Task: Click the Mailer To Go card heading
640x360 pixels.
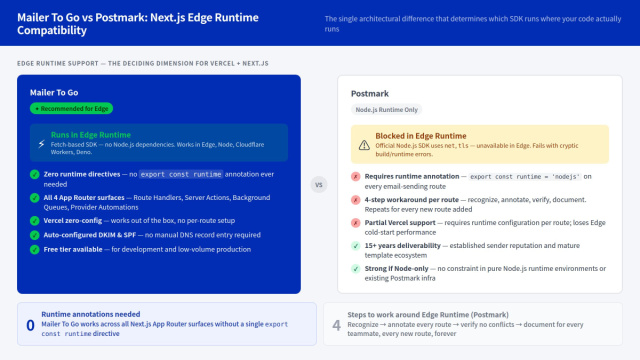Action: (54, 93)
